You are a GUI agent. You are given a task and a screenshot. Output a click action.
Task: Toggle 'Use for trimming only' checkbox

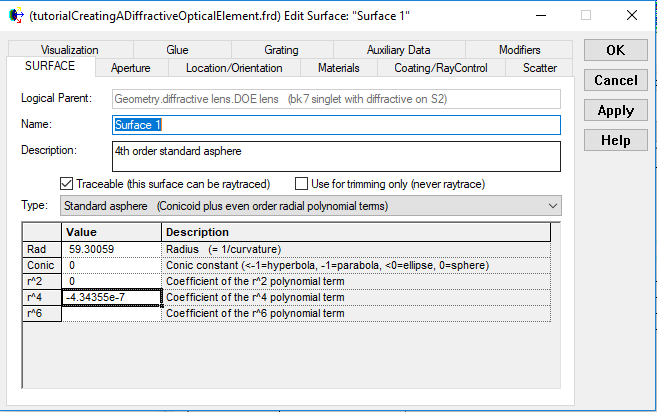click(302, 183)
